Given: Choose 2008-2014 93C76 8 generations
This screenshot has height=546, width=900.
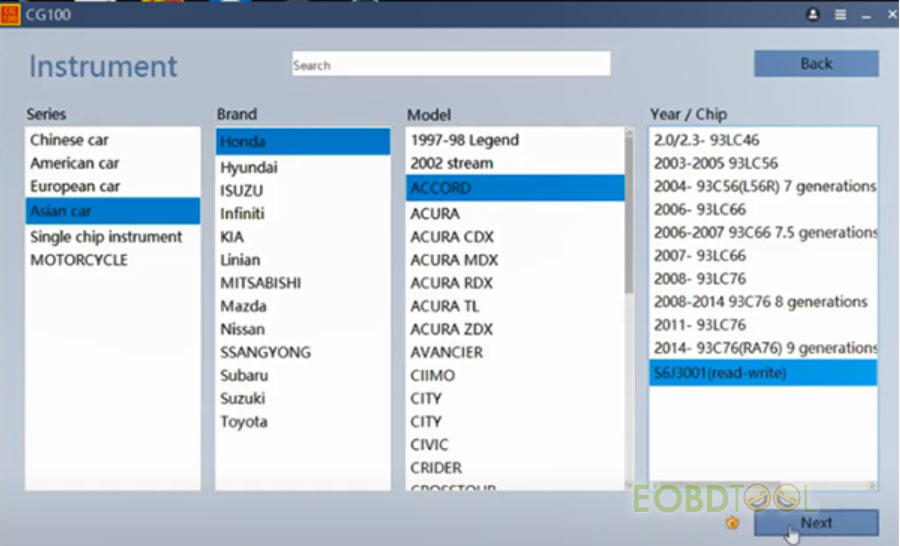Looking at the screenshot, I should pyautogui.click(x=763, y=302).
